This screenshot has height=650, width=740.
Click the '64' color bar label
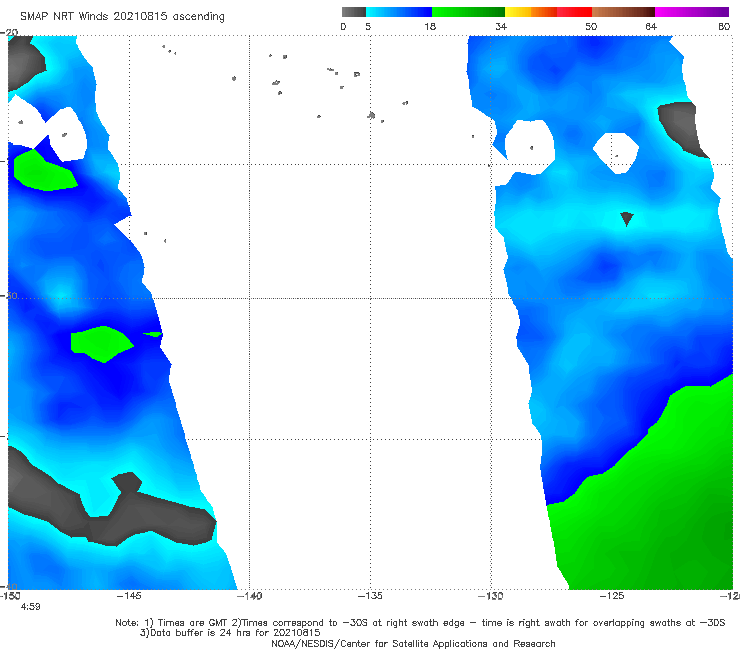651,26
